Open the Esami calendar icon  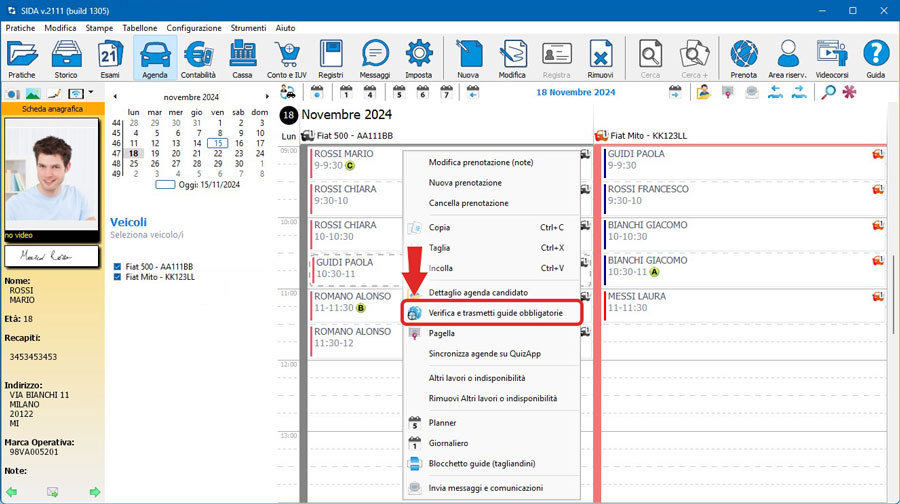click(110, 58)
